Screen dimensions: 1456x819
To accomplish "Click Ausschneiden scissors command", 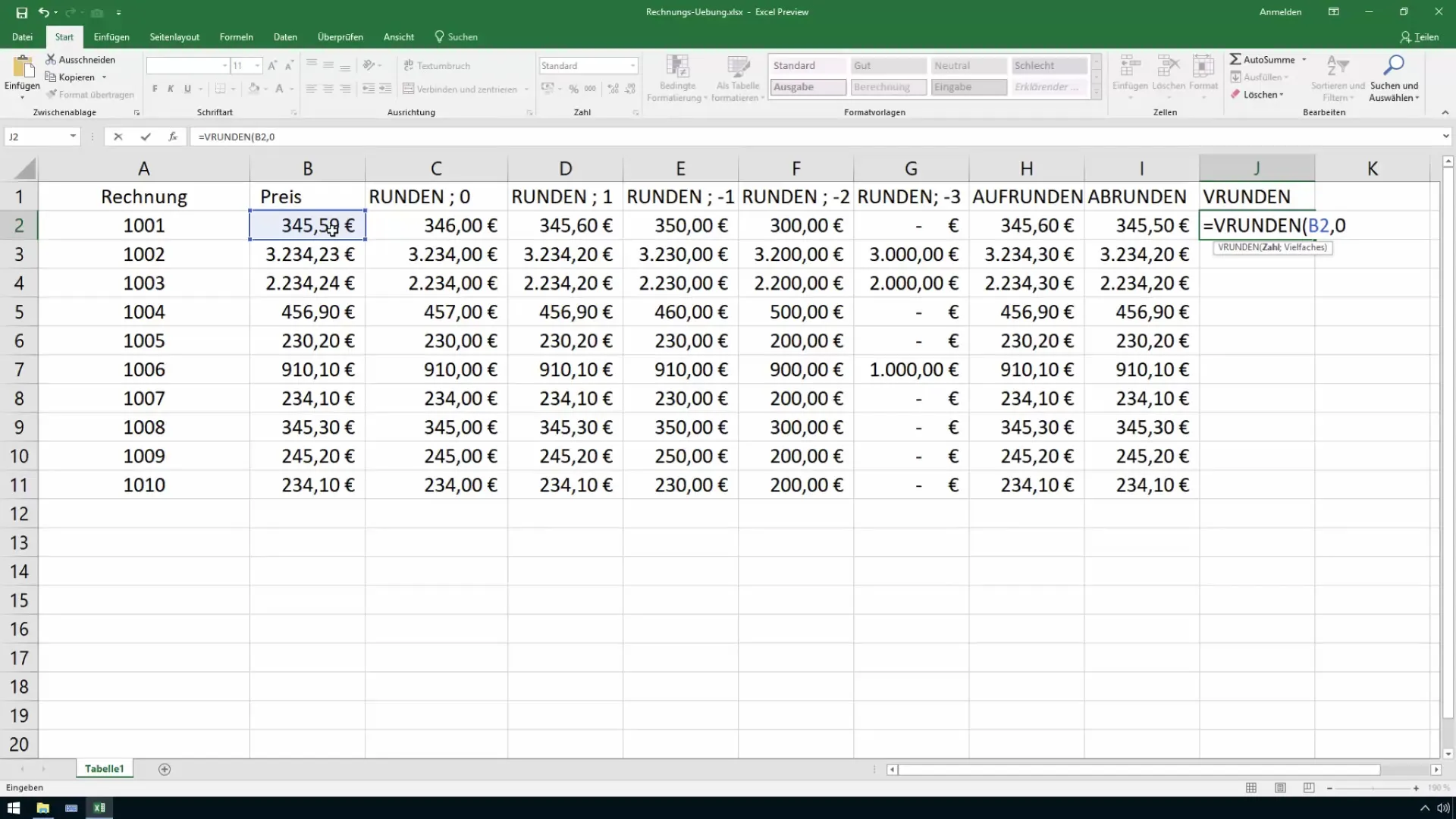I will click(80, 59).
